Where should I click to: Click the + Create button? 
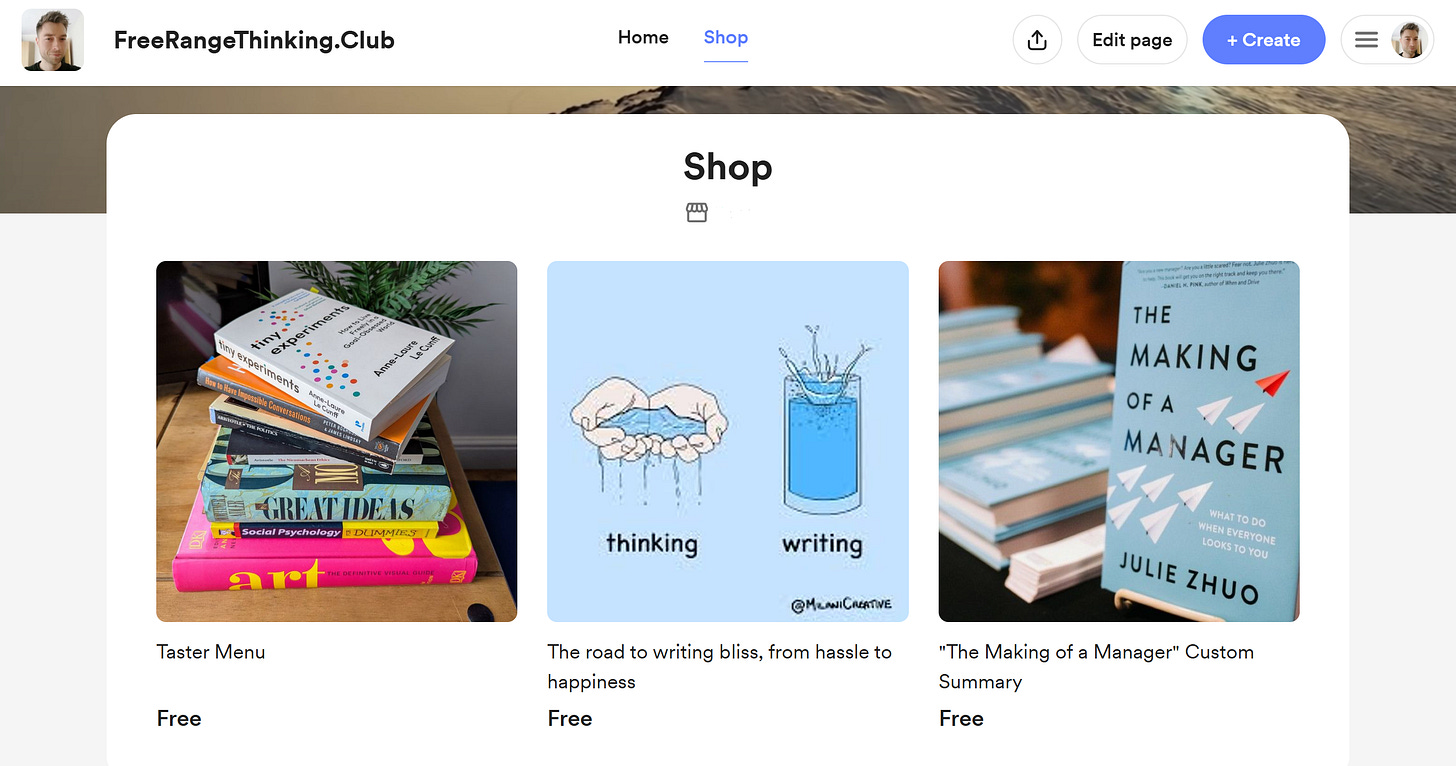1264,40
